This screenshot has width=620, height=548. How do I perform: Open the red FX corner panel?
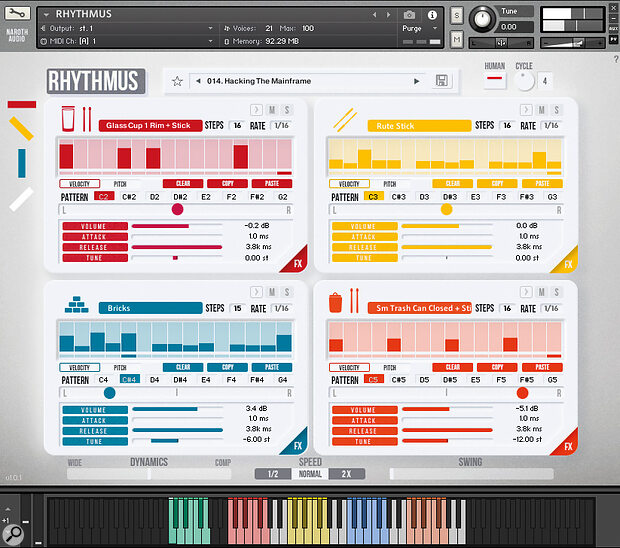point(297,262)
